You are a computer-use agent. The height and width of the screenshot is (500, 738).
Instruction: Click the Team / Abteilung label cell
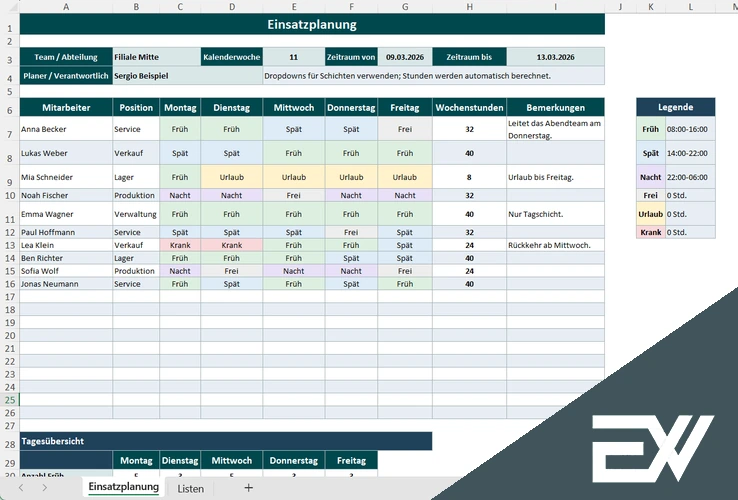tap(66, 57)
